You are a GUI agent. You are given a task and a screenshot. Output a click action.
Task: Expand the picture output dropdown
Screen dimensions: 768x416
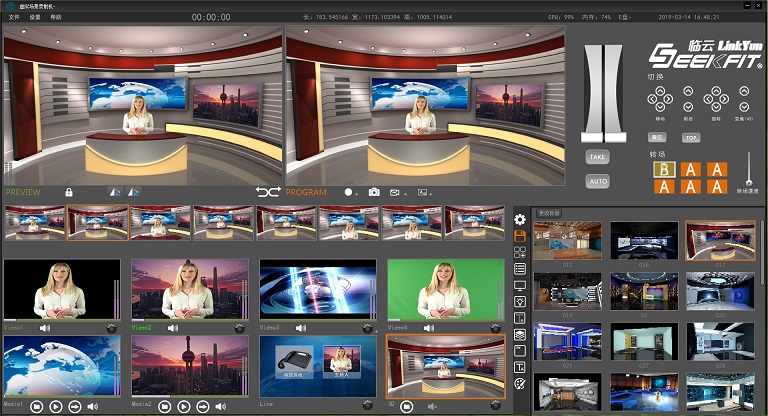[432, 192]
